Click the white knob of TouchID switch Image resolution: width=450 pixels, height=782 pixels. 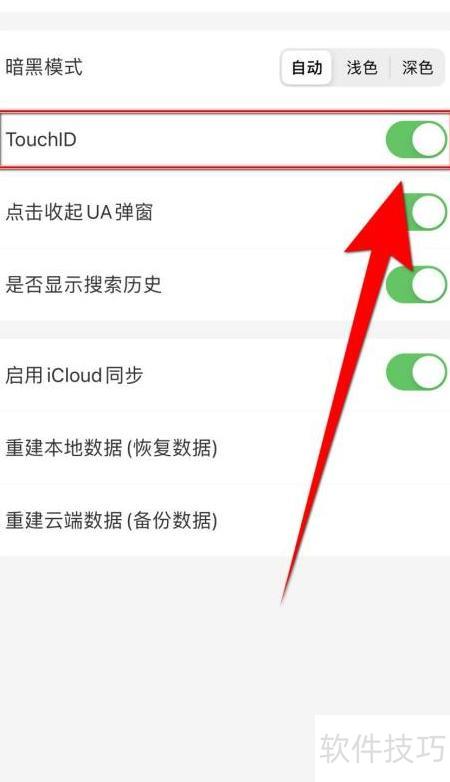(429, 140)
